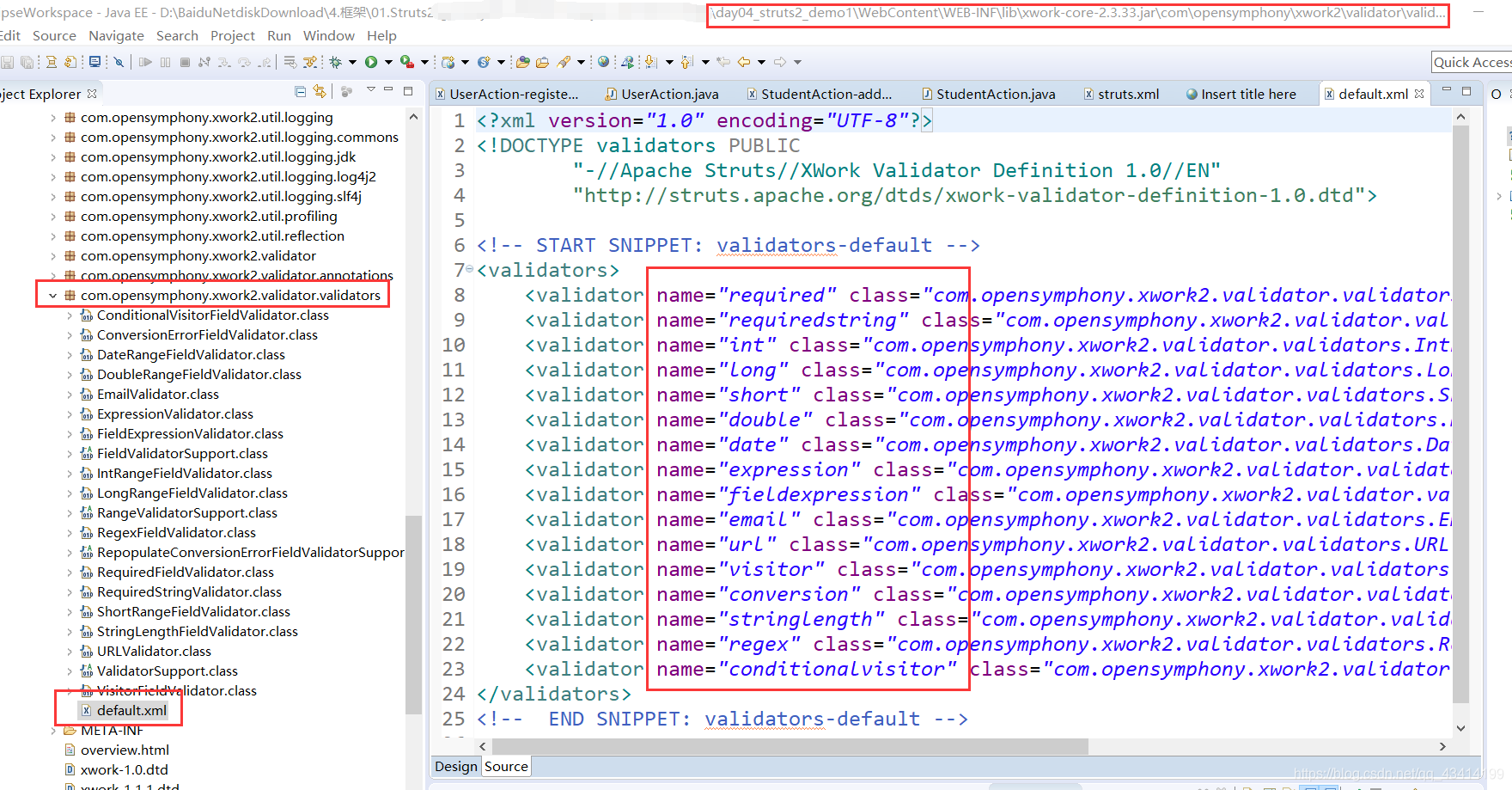Switch to the UserAction.java editor tab

point(661,94)
